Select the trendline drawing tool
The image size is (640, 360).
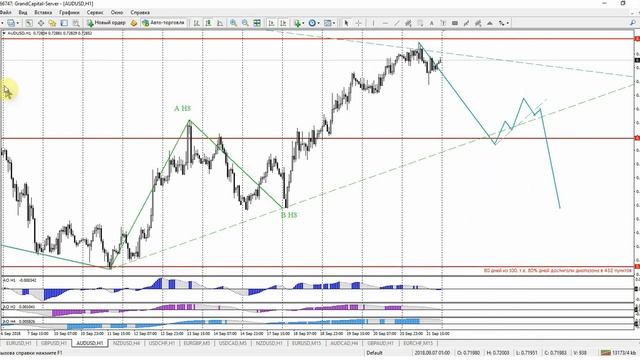coord(396,23)
